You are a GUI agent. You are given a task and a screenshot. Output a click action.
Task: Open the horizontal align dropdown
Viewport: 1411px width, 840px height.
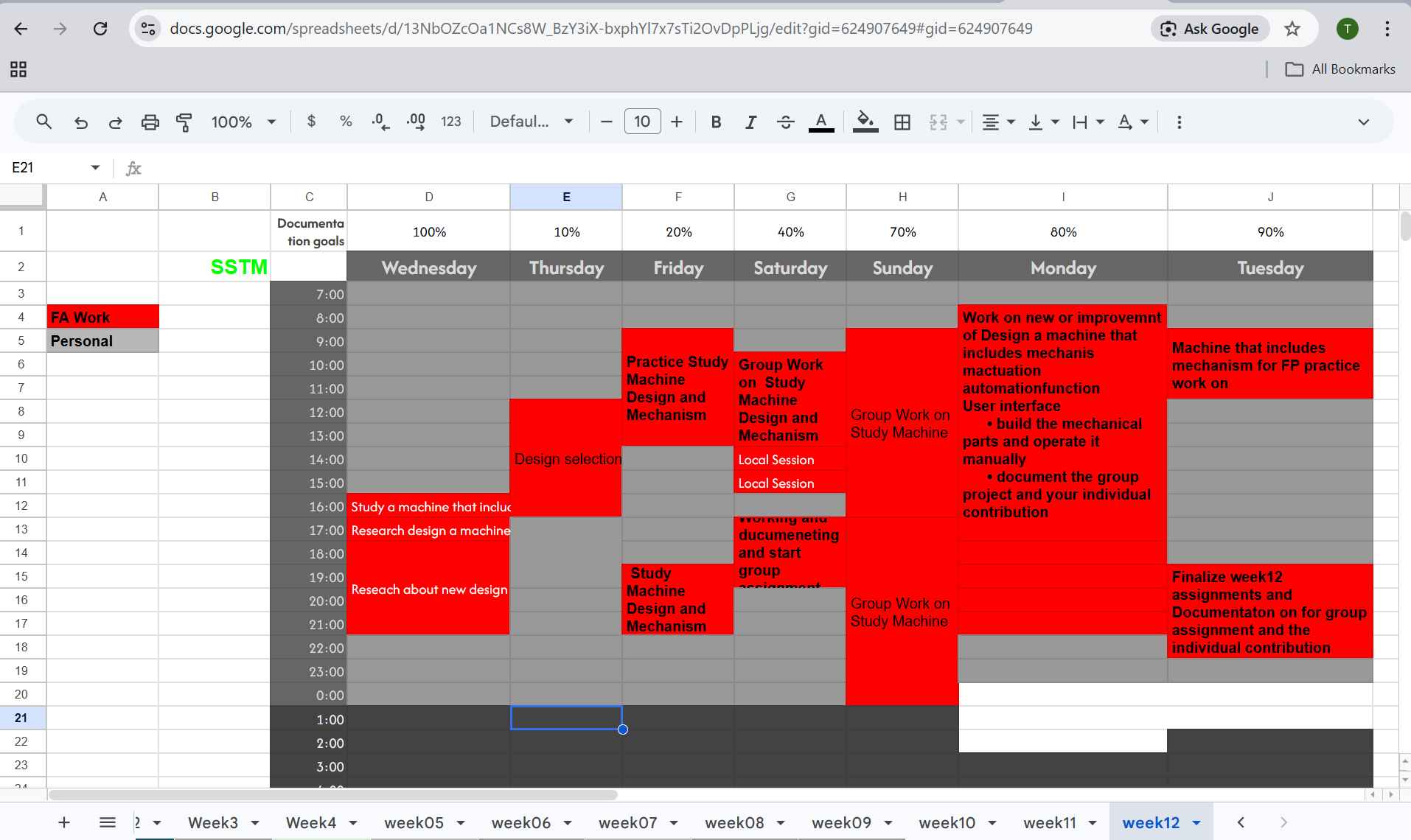pos(999,122)
